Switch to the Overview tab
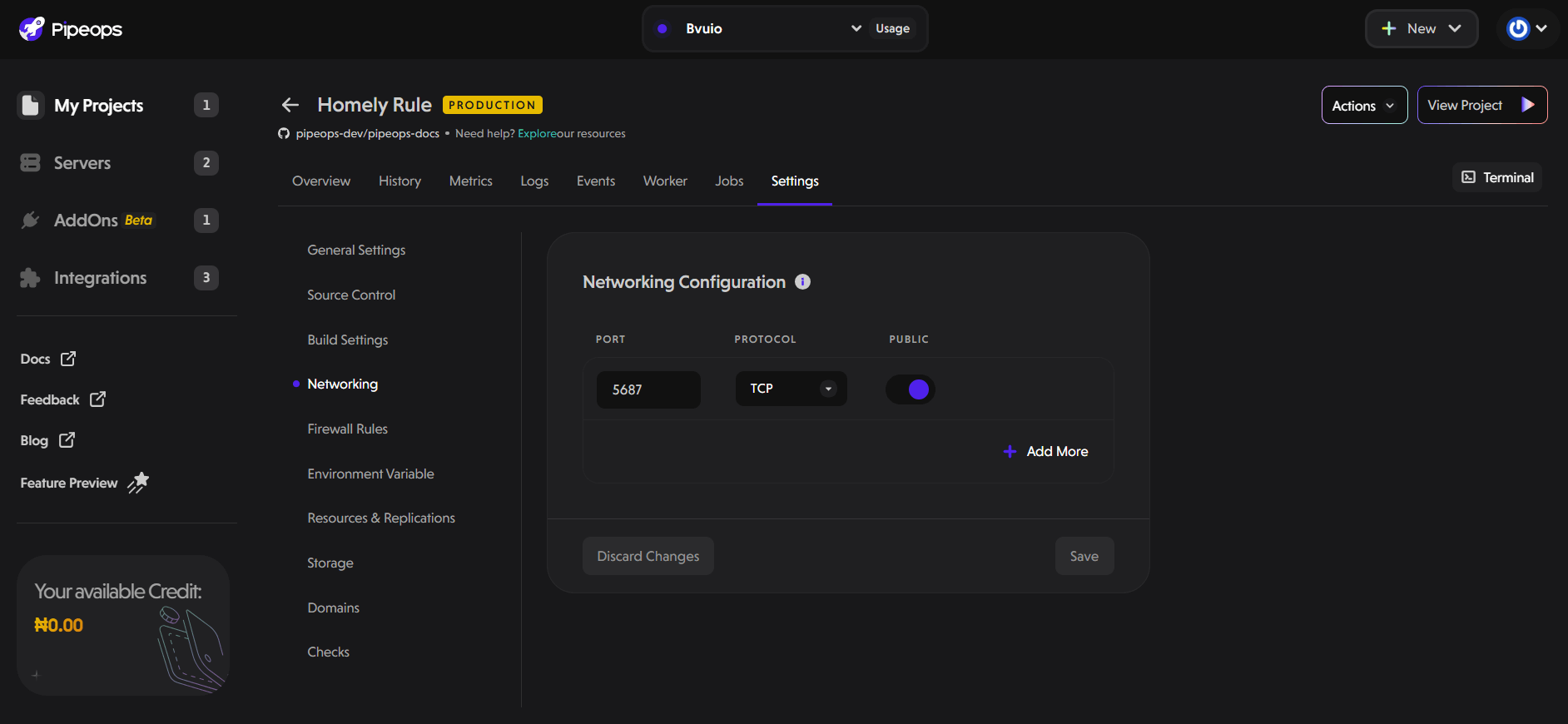 coord(321,181)
